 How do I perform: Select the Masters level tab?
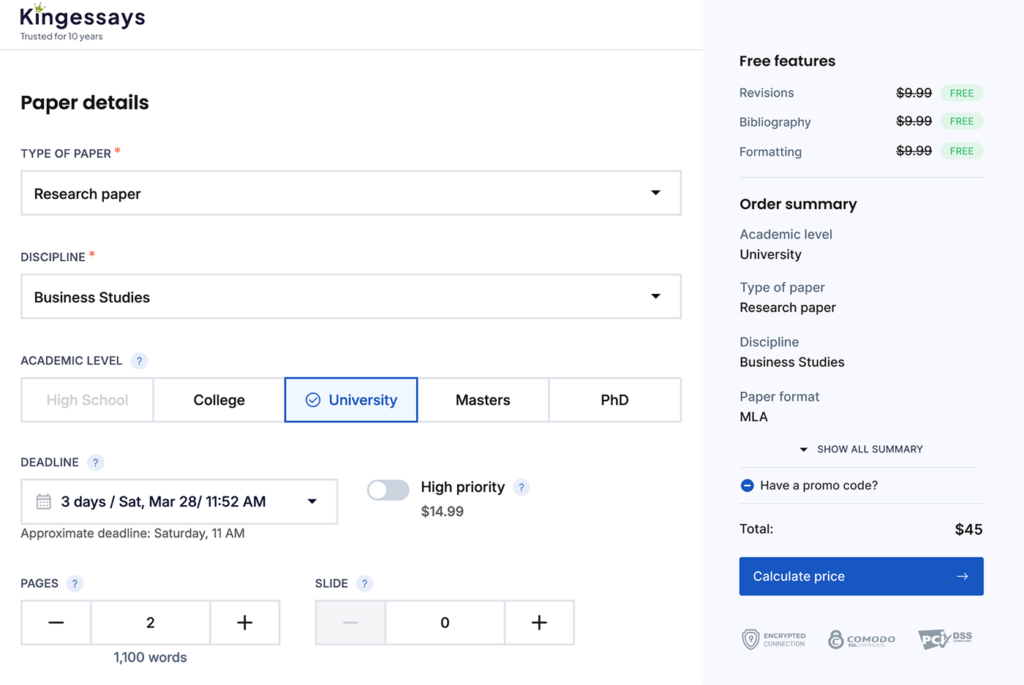483,400
